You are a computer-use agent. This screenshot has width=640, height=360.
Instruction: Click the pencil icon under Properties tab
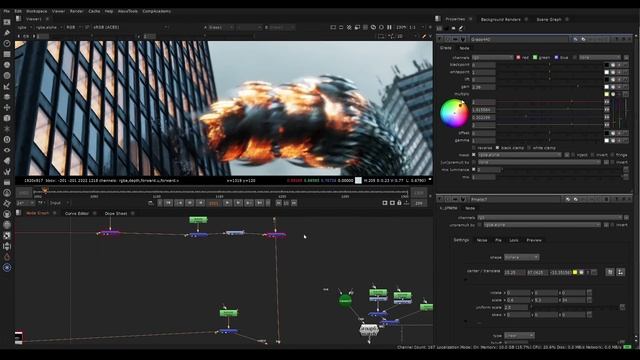[x=461, y=28]
